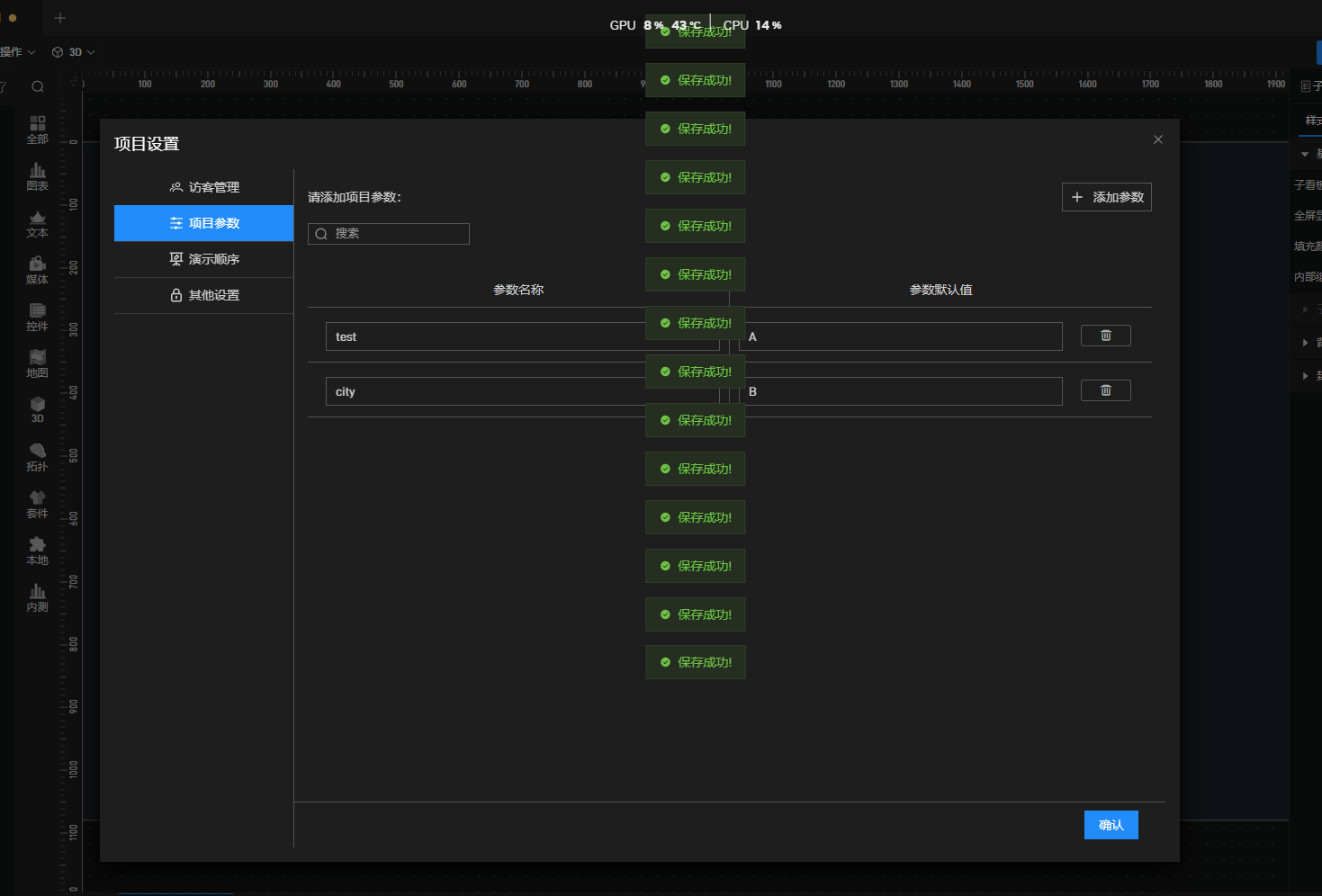Open the 演示顺序 settings tab
Screen dimensions: 1322x896
[x=204, y=259]
